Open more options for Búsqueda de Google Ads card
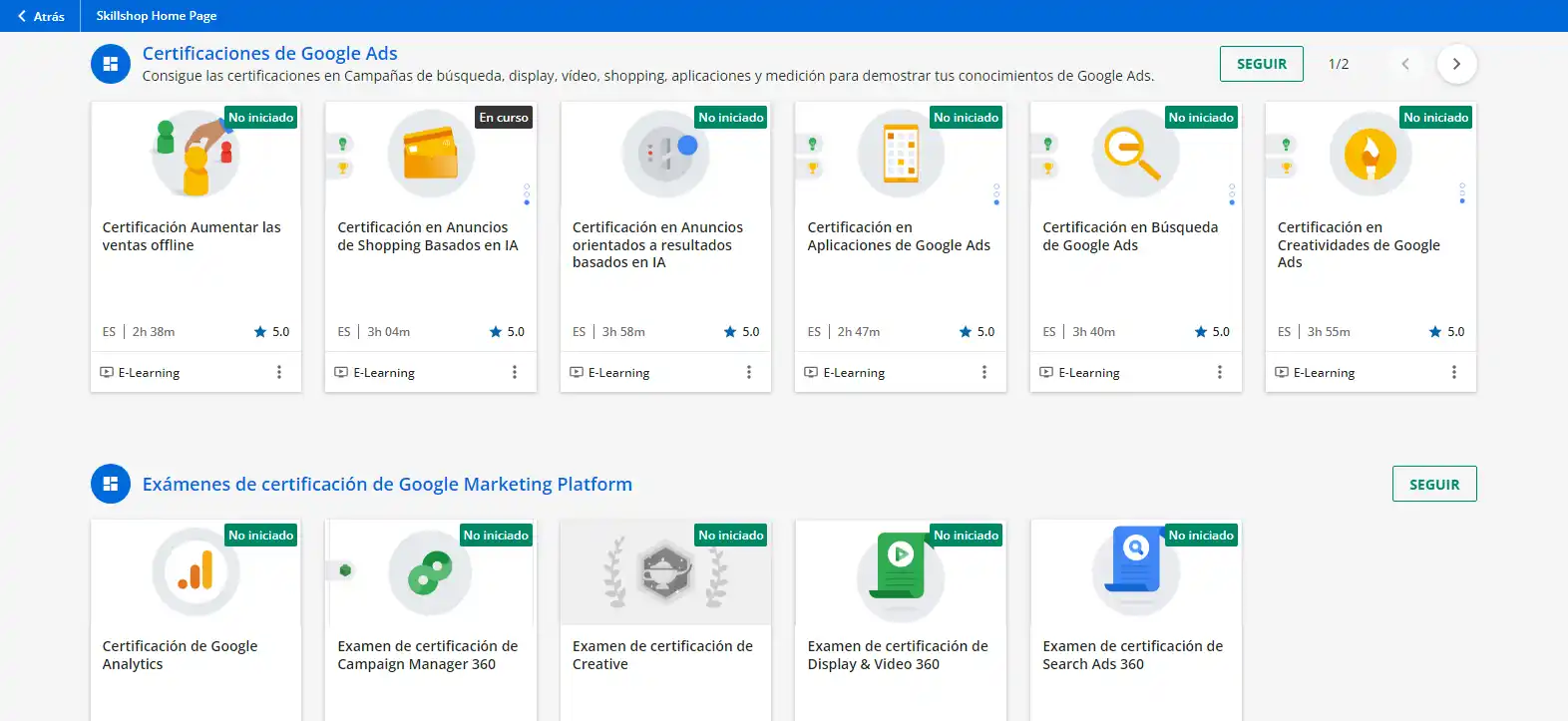The width and height of the screenshot is (1568, 721). coord(1219,372)
